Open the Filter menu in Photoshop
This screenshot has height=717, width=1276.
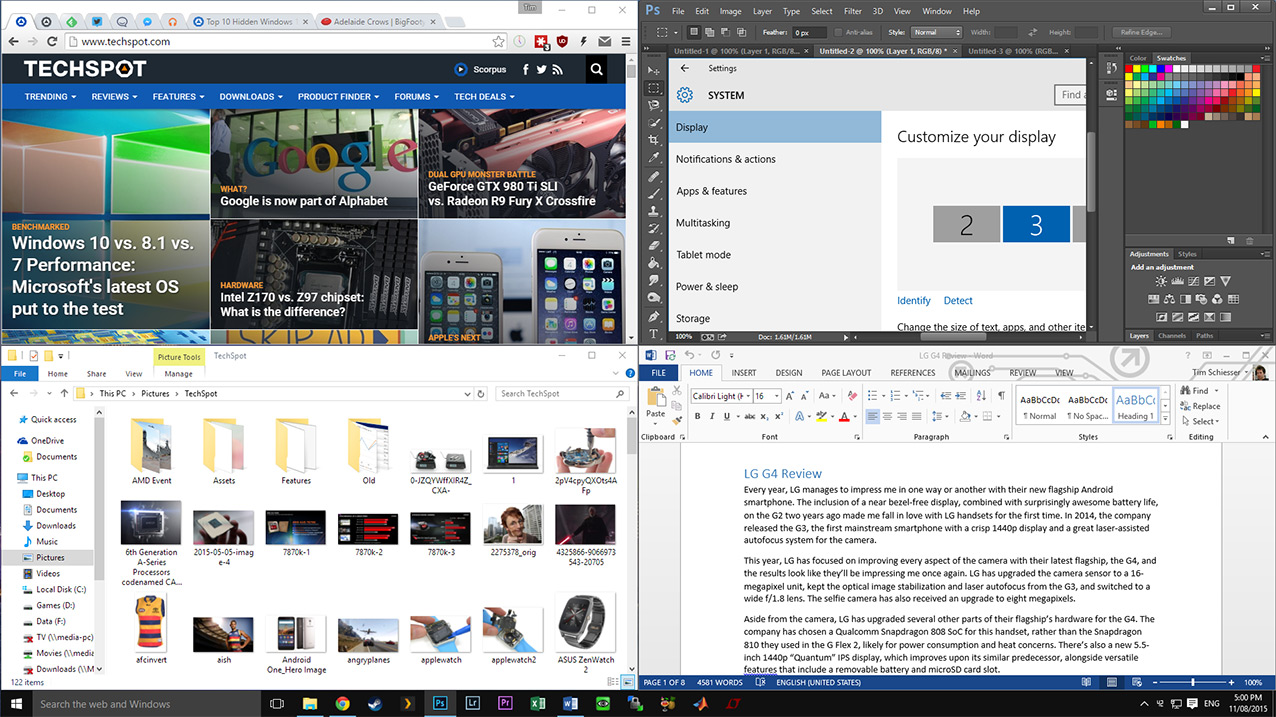tap(852, 11)
